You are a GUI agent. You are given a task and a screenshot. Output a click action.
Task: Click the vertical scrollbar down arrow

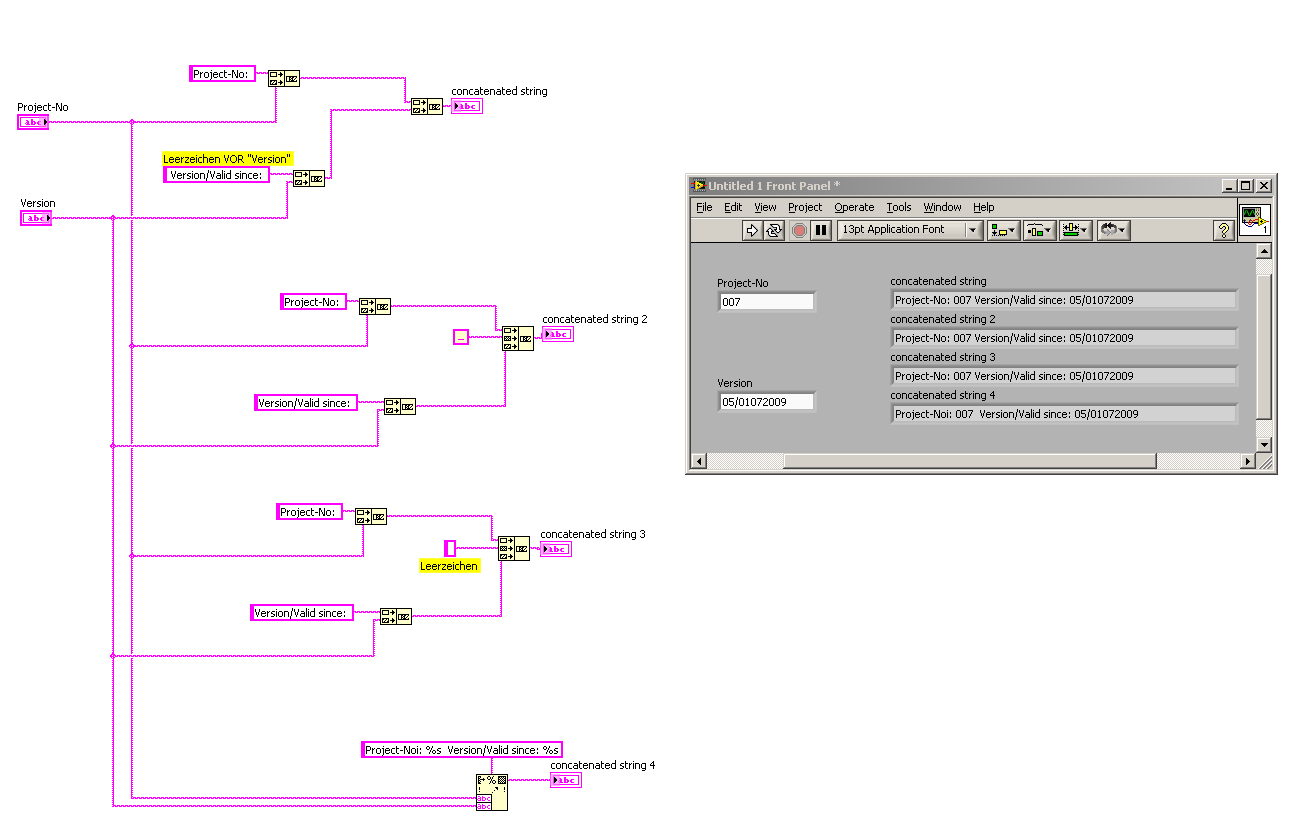1264,444
